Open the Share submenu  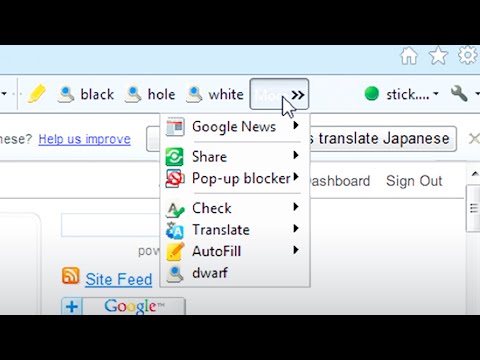(x=235, y=156)
